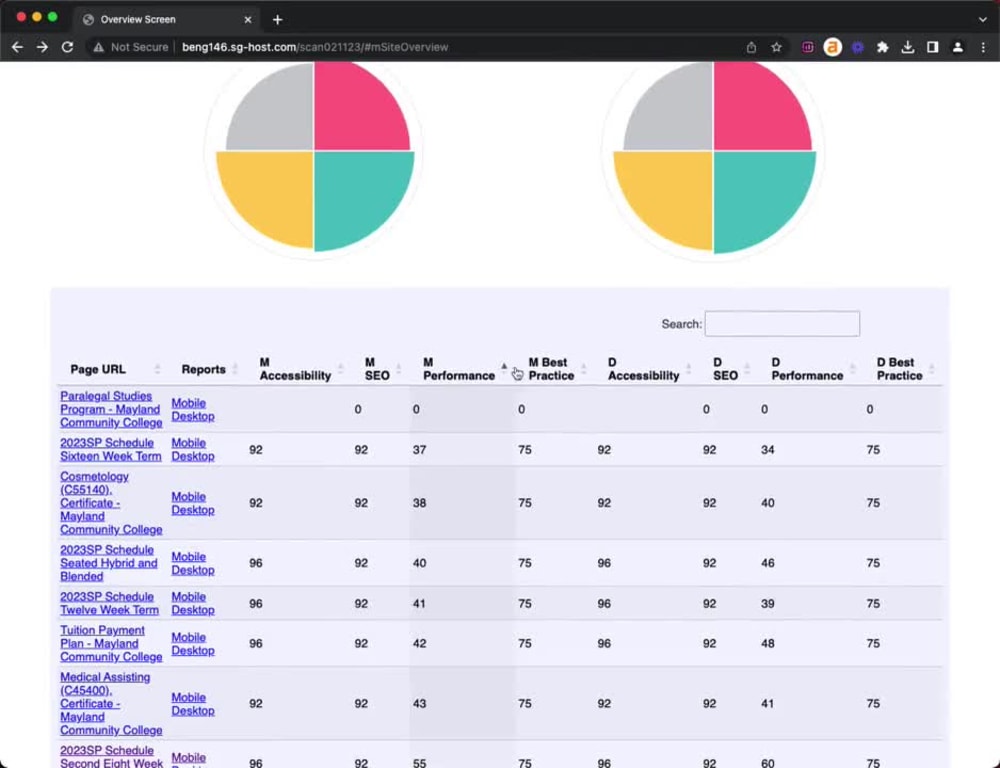Click the Search input field
This screenshot has height=768, width=1000.
[782, 324]
